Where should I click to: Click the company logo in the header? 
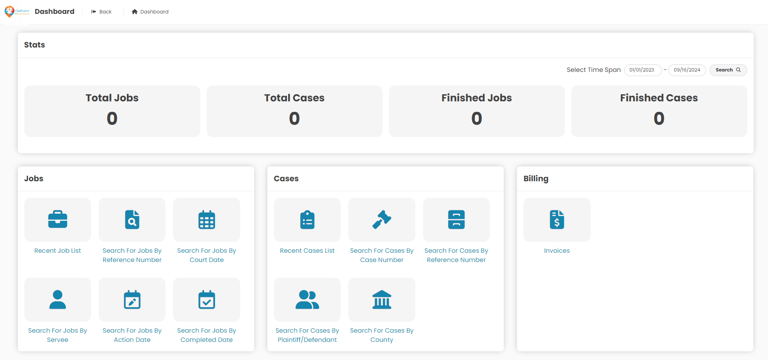(17, 12)
